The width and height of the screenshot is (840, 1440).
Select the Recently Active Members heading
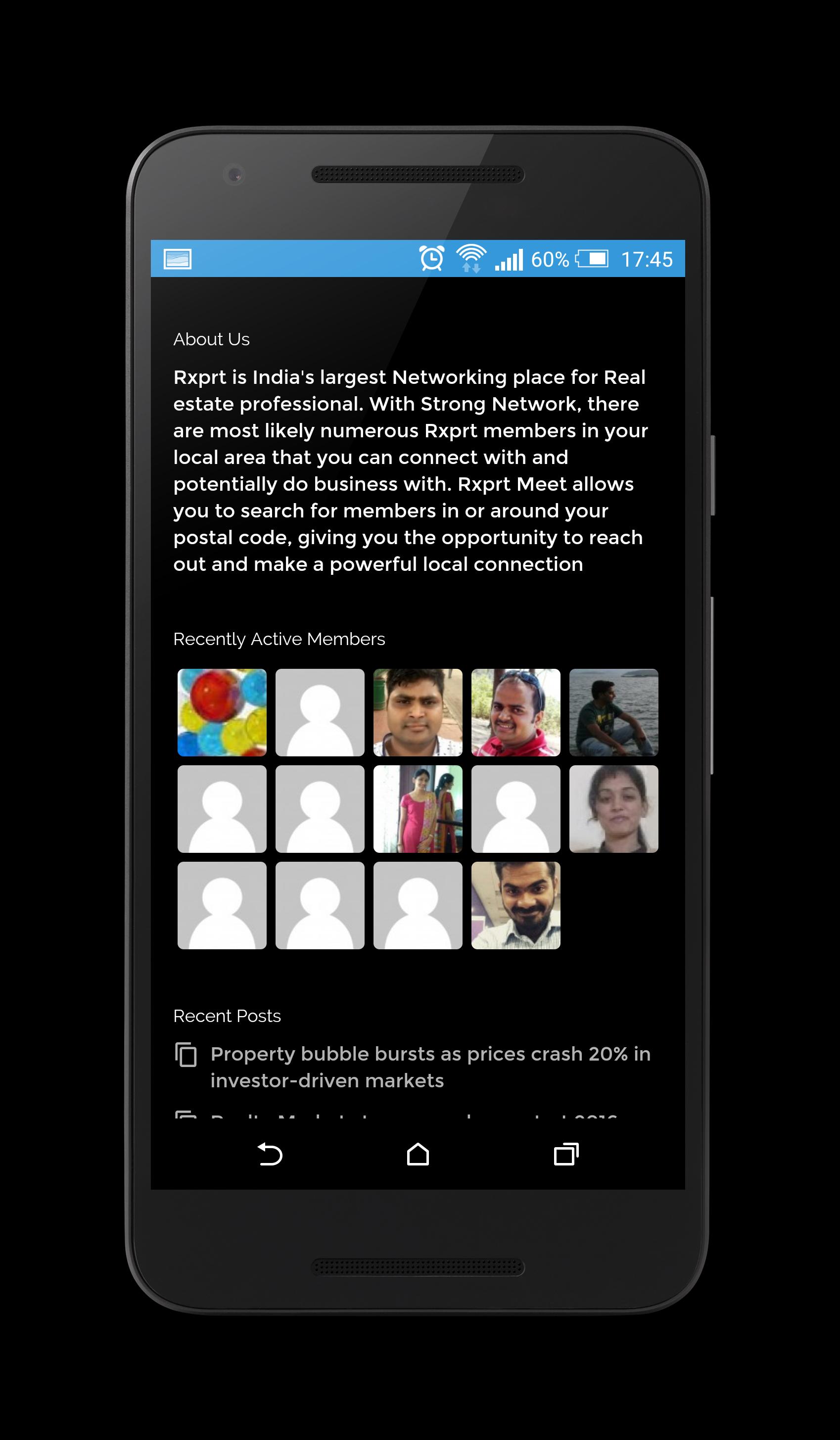[x=279, y=639]
